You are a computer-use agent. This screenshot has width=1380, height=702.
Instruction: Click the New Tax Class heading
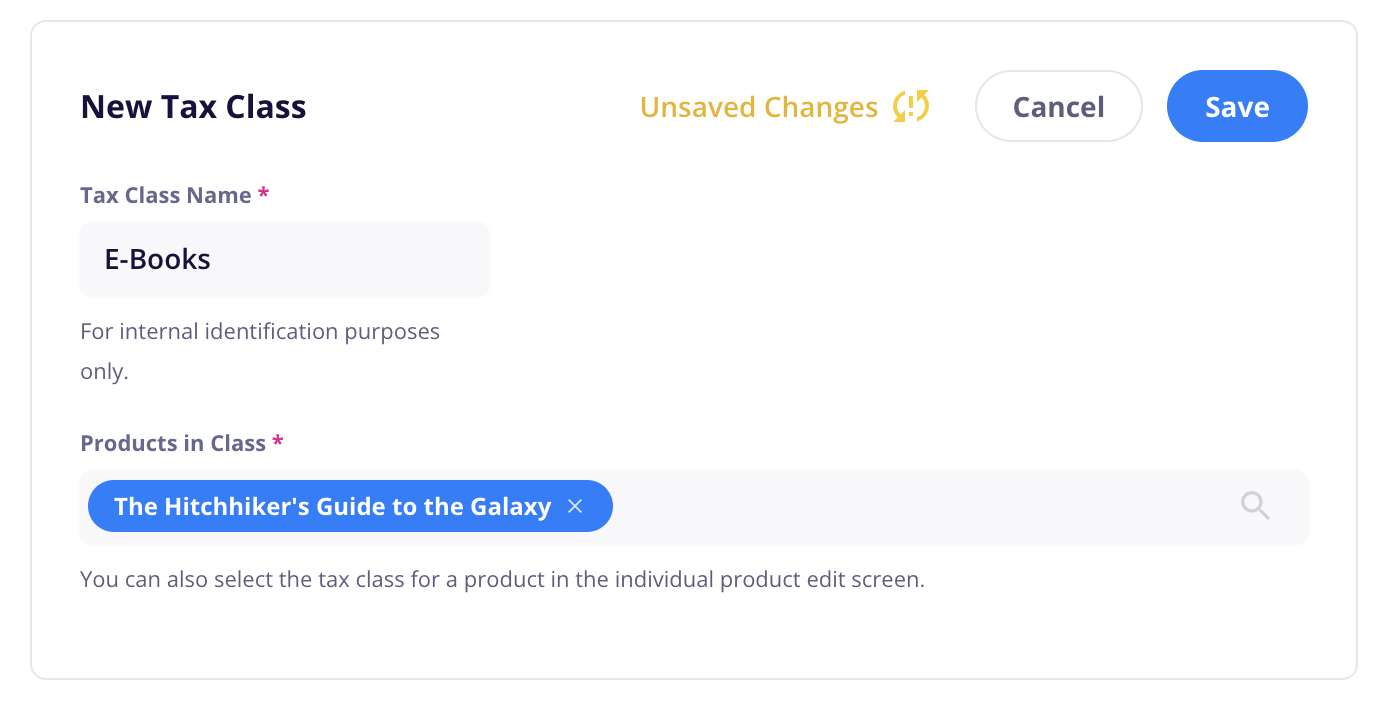coord(193,107)
